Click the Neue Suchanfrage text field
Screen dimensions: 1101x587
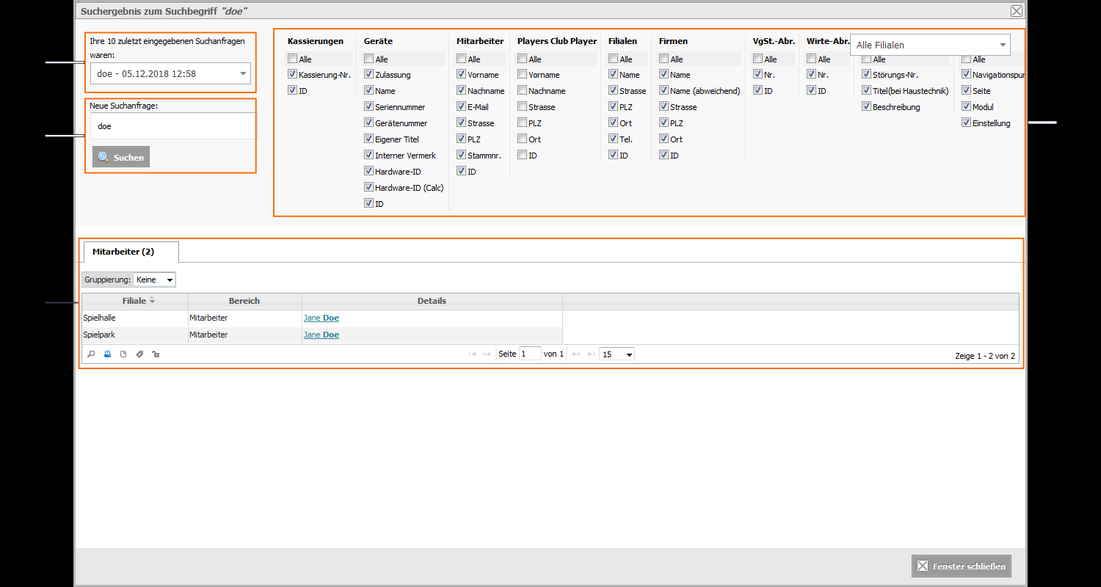pyautogui.click(x=172, y=126)
